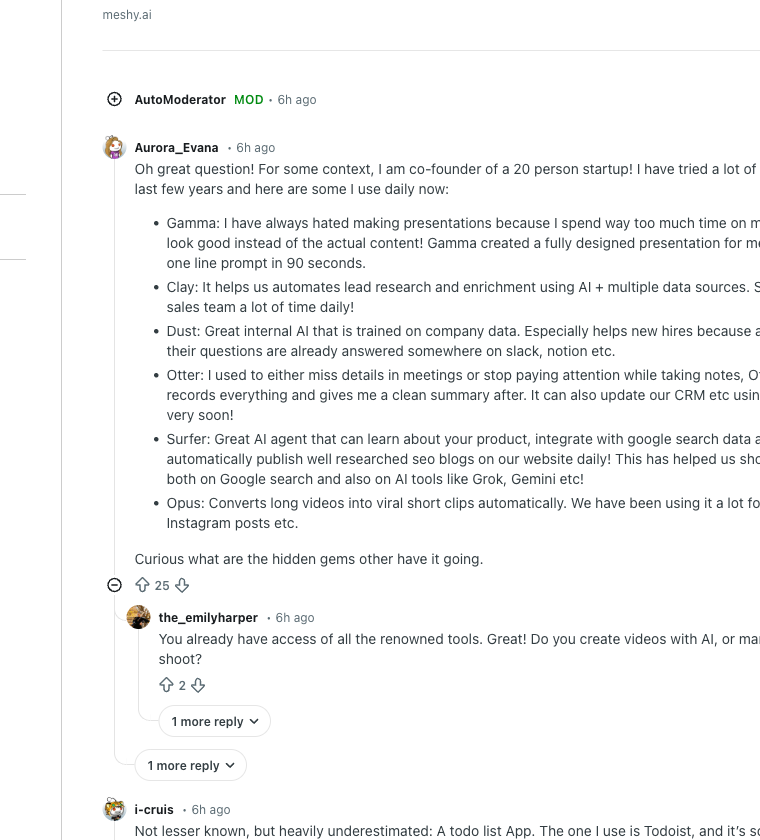Click the vote count showing 2
The height and width of the screenshot is (840, 760).
click(182, 685)
